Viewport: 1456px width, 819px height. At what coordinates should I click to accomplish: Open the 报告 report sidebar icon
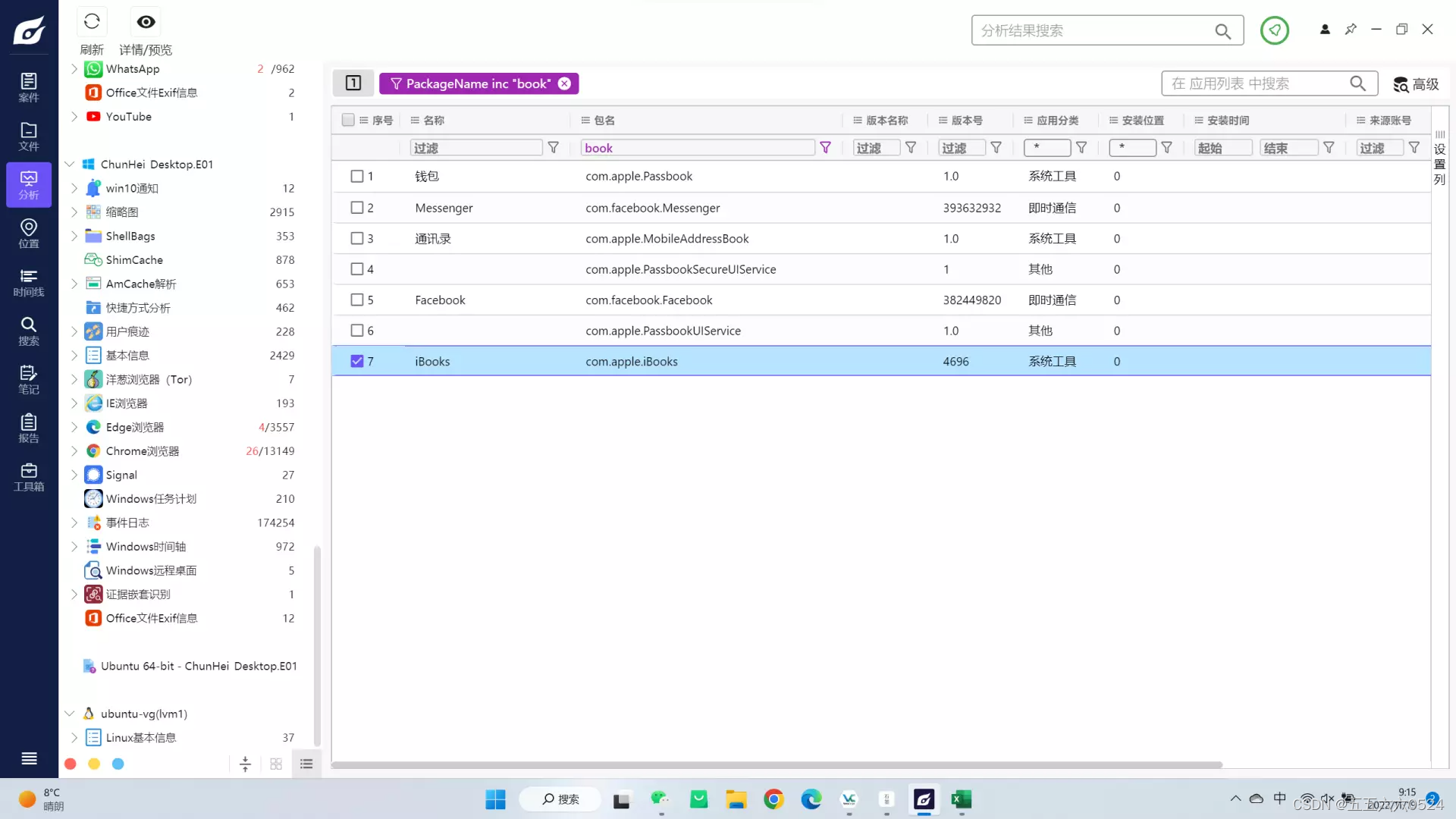pyautogui.click(x=29, y=428)
